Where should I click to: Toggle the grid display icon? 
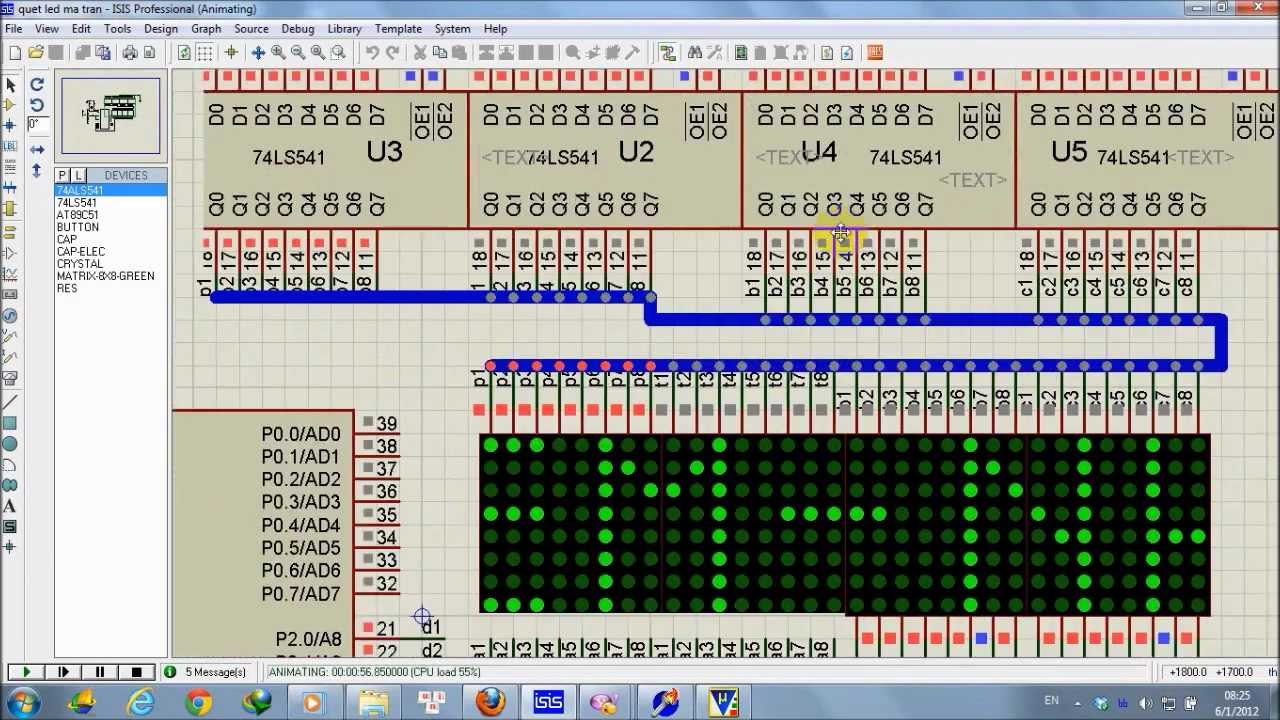point(205,53)
